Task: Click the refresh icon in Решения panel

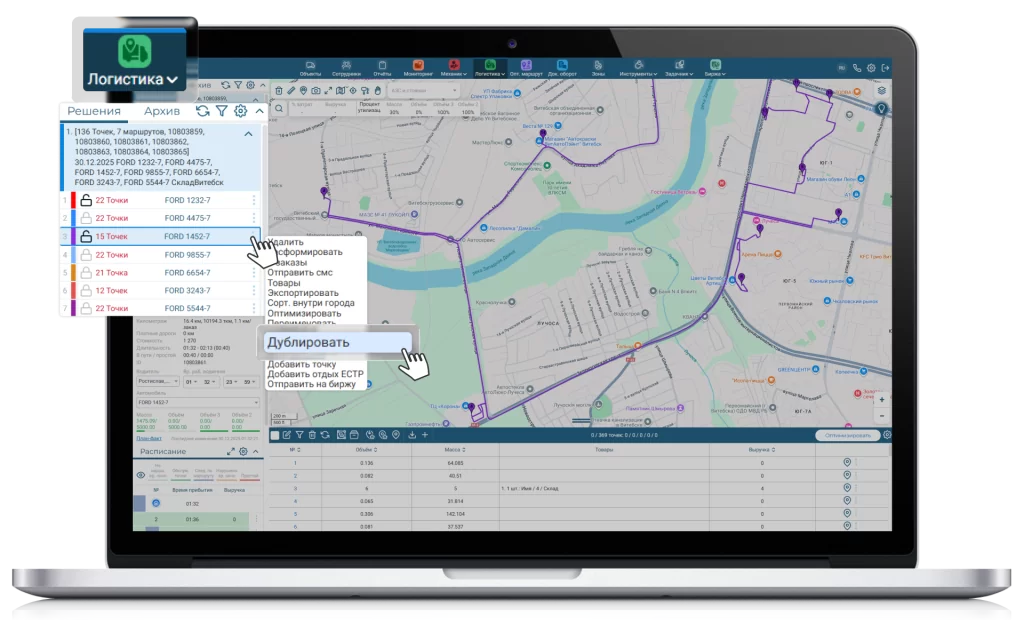Action: 203,112
